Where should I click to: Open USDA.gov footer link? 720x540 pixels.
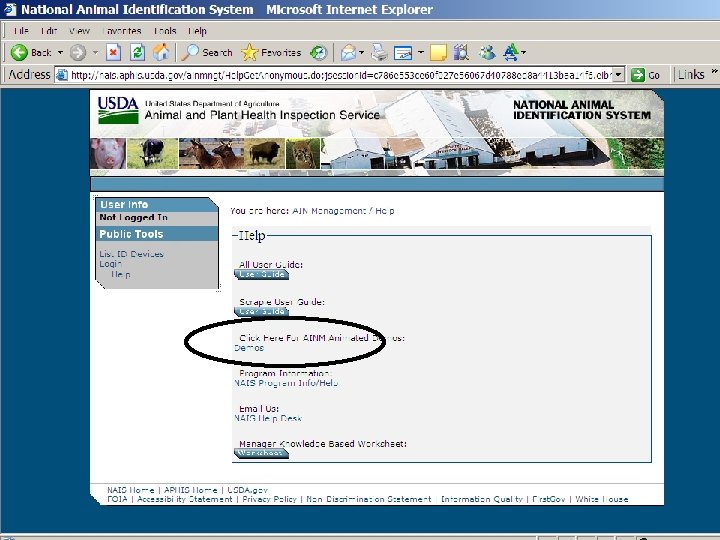(x=248, y=490)
